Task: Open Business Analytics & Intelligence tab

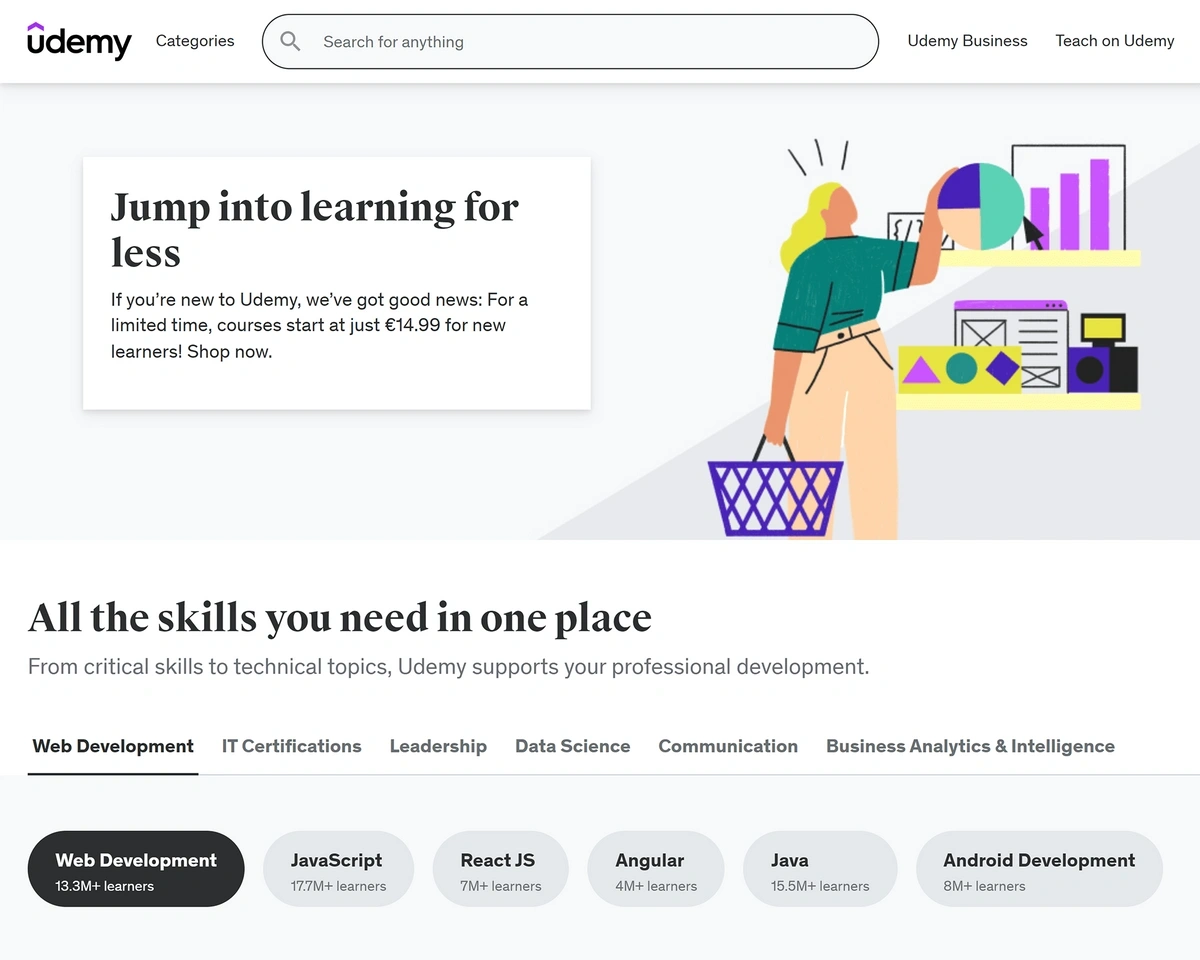Action: point(970,746)
